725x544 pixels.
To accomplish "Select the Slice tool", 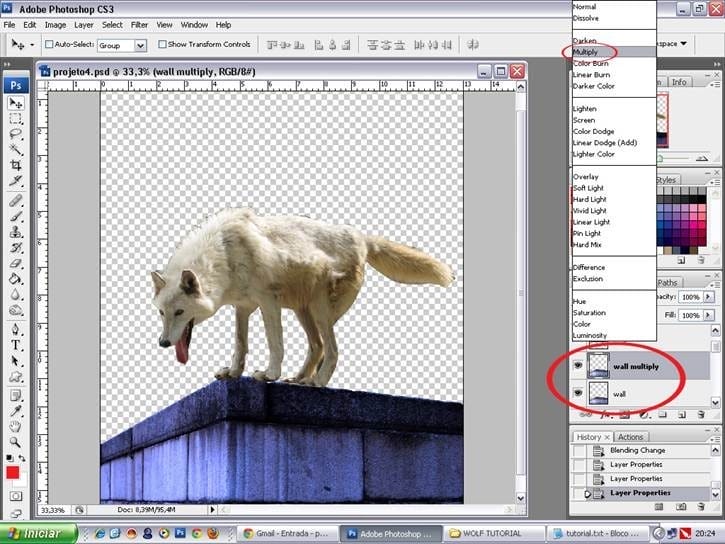I will pyautogui.click(x=16, y=181).
